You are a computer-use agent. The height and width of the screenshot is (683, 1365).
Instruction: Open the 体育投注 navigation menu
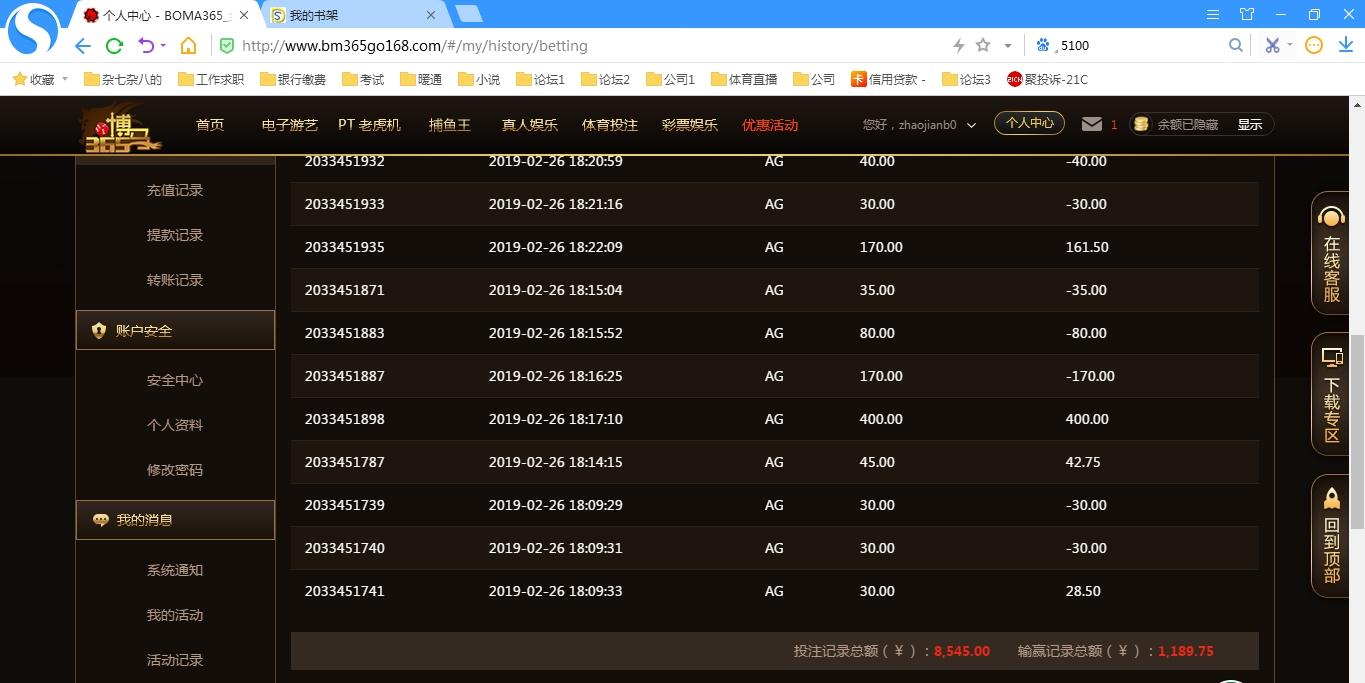[609, 125]
